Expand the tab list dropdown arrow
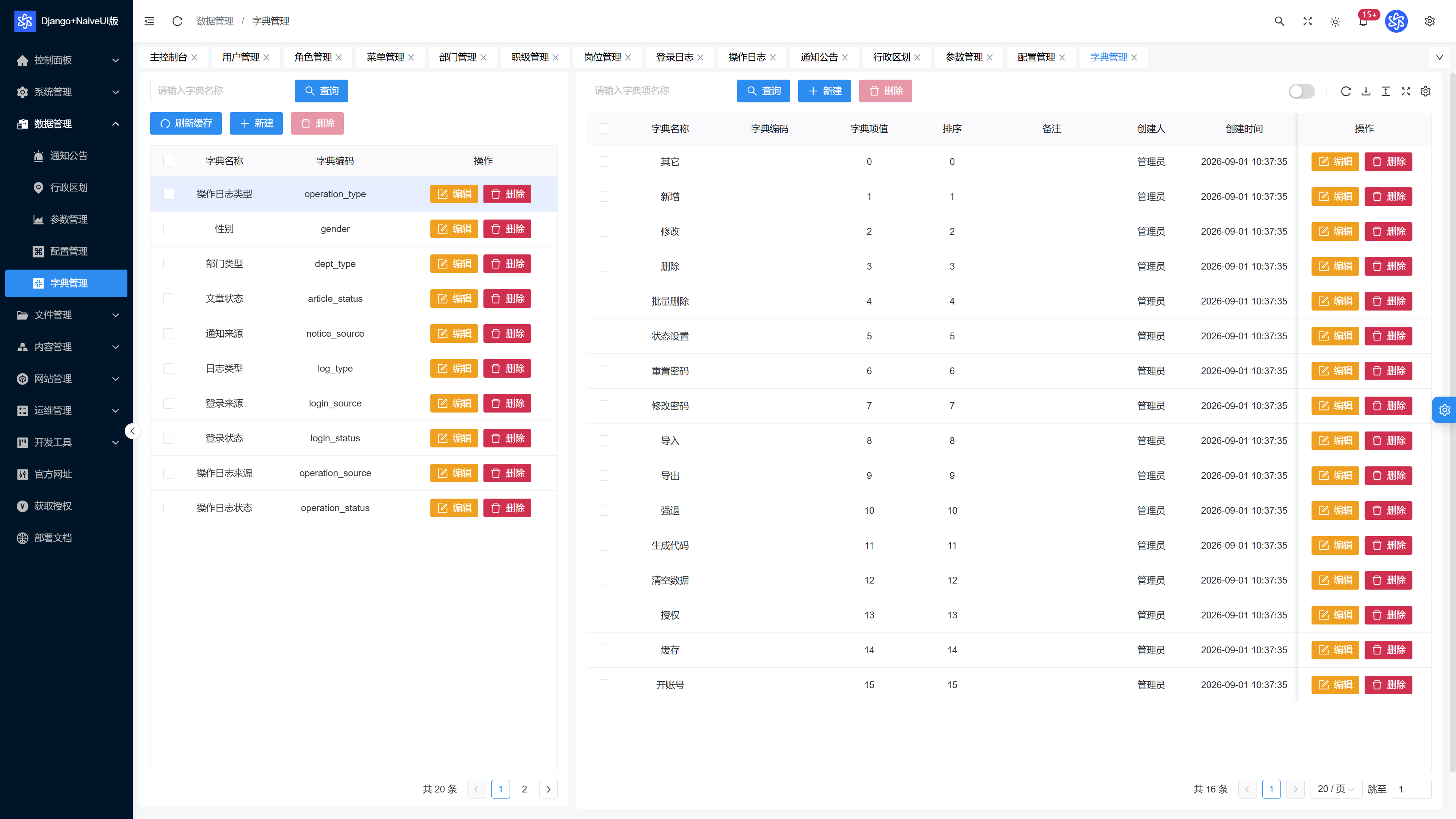Screen dimensions: 1456x819 (x=1439, y=57)
